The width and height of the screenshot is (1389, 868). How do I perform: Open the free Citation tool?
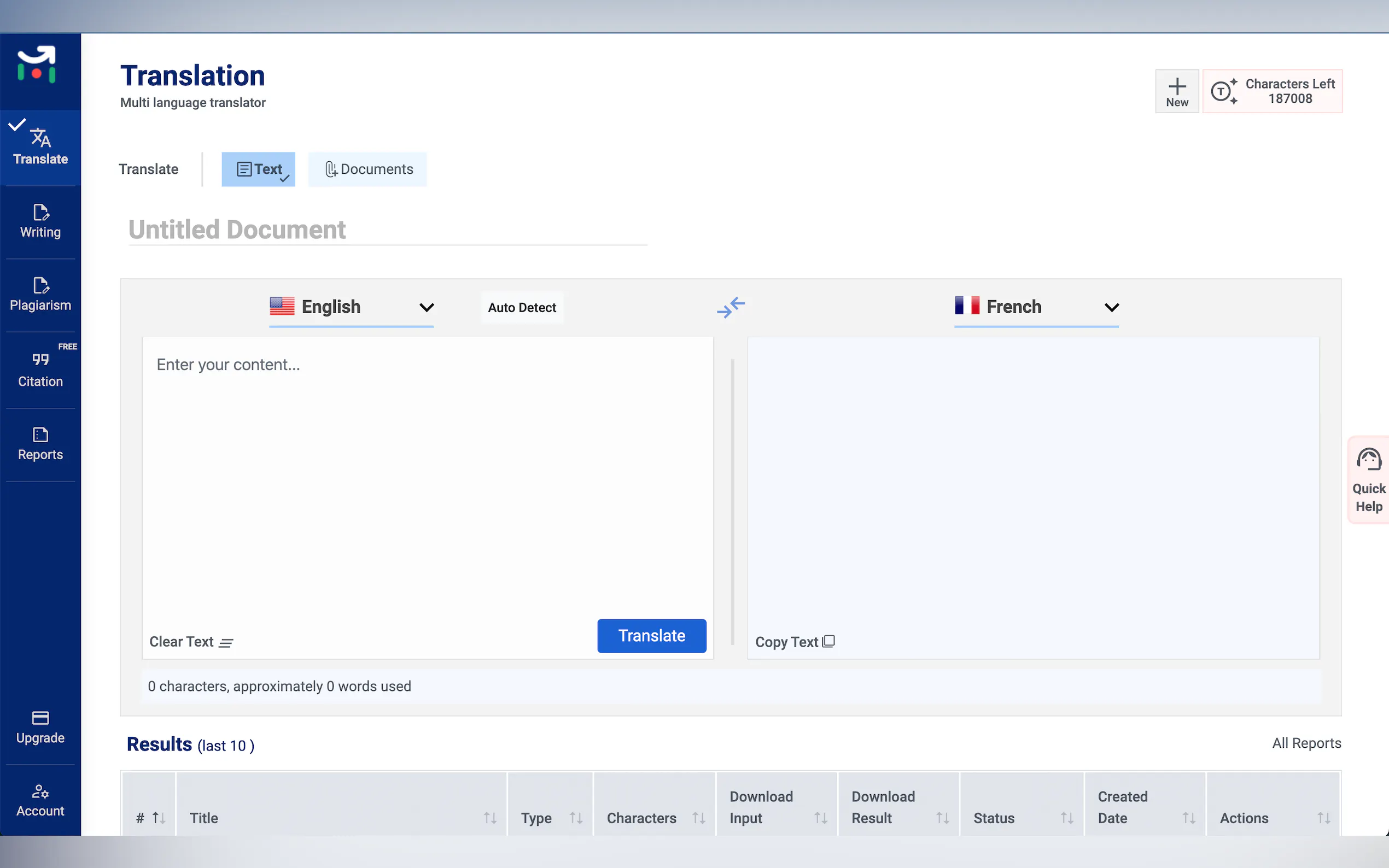click(x=40, y=370)
